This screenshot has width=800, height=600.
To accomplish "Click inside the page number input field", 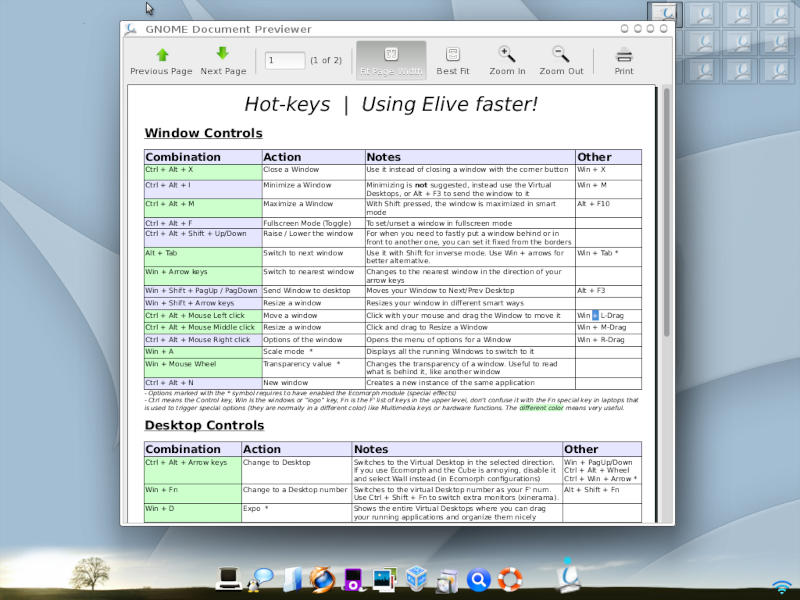I will pos(284,60).
